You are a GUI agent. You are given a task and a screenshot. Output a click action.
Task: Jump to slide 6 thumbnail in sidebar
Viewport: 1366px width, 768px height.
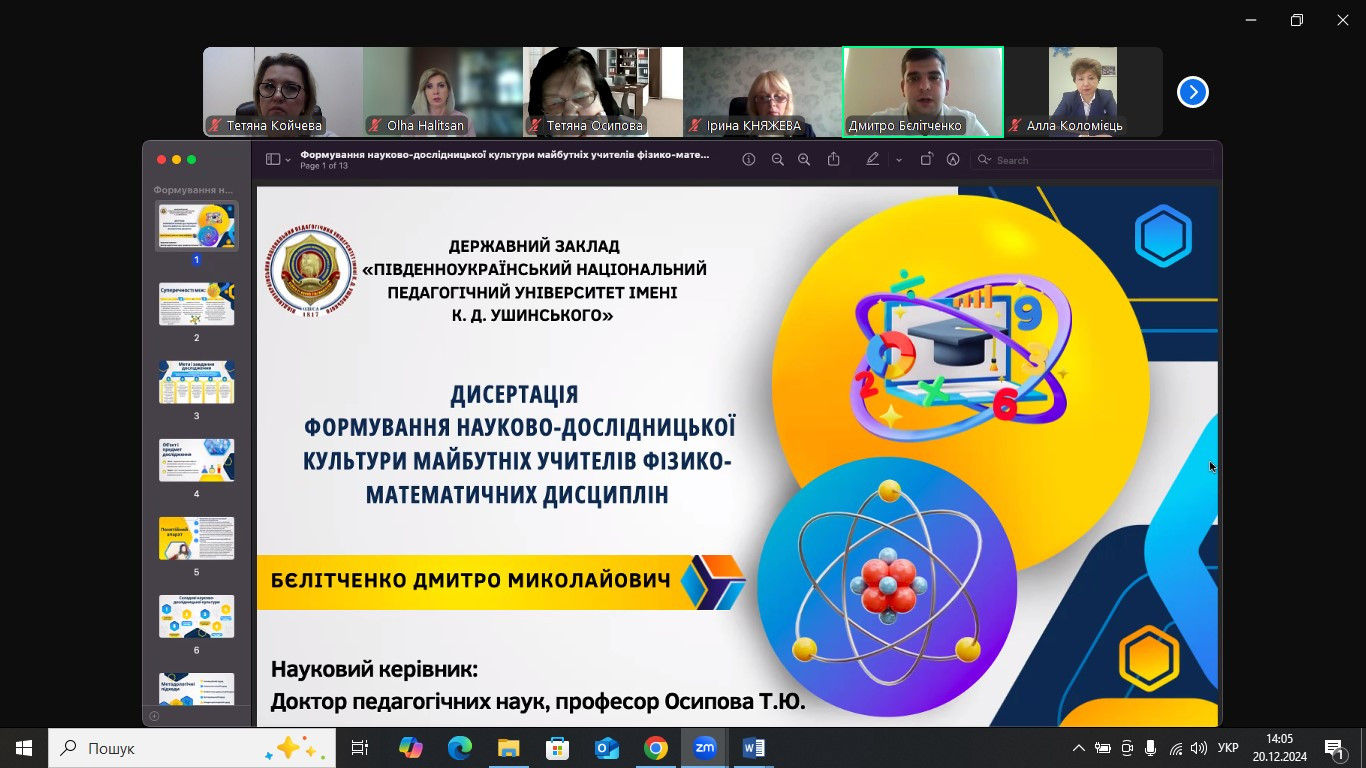[x=196, y=616]
